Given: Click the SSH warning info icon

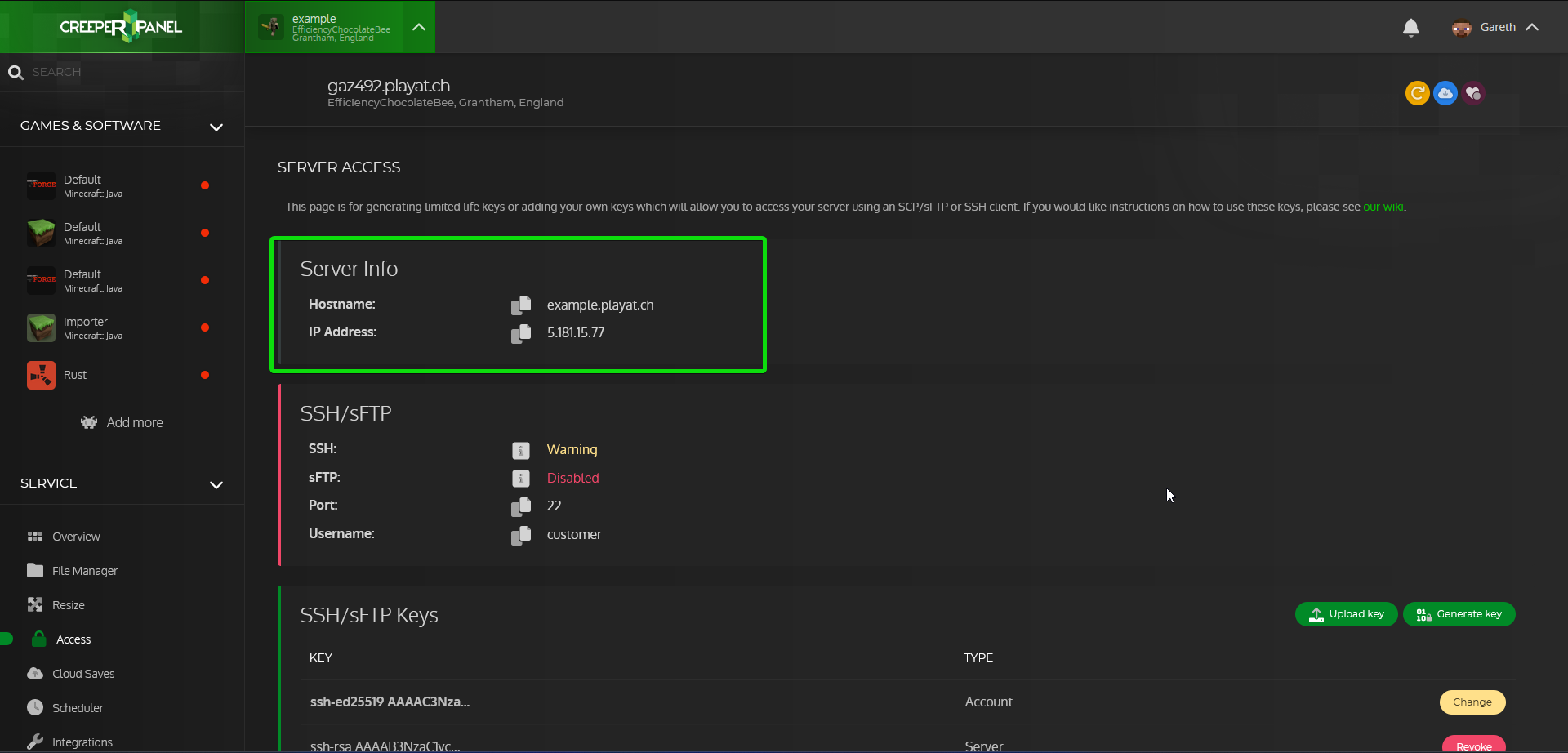Looking at the screenshot, I should click(520, 450).
